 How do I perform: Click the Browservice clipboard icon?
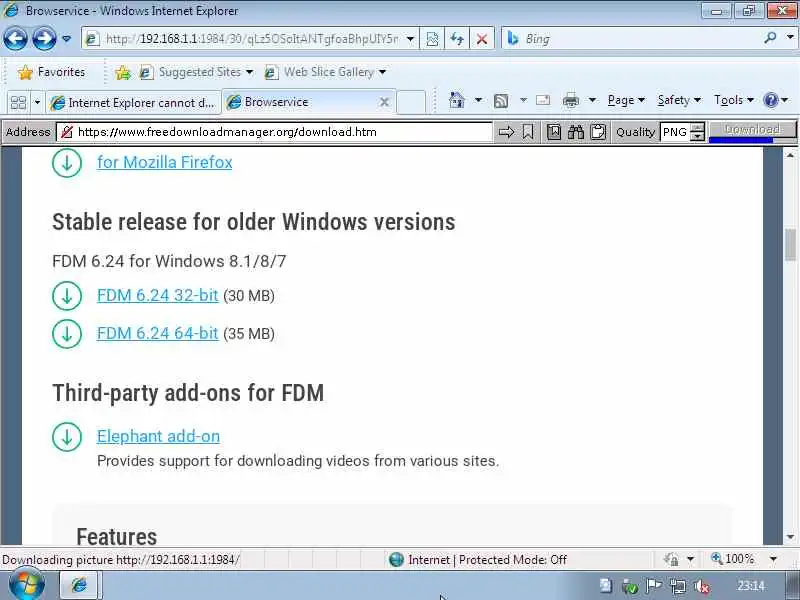[598, 132]
